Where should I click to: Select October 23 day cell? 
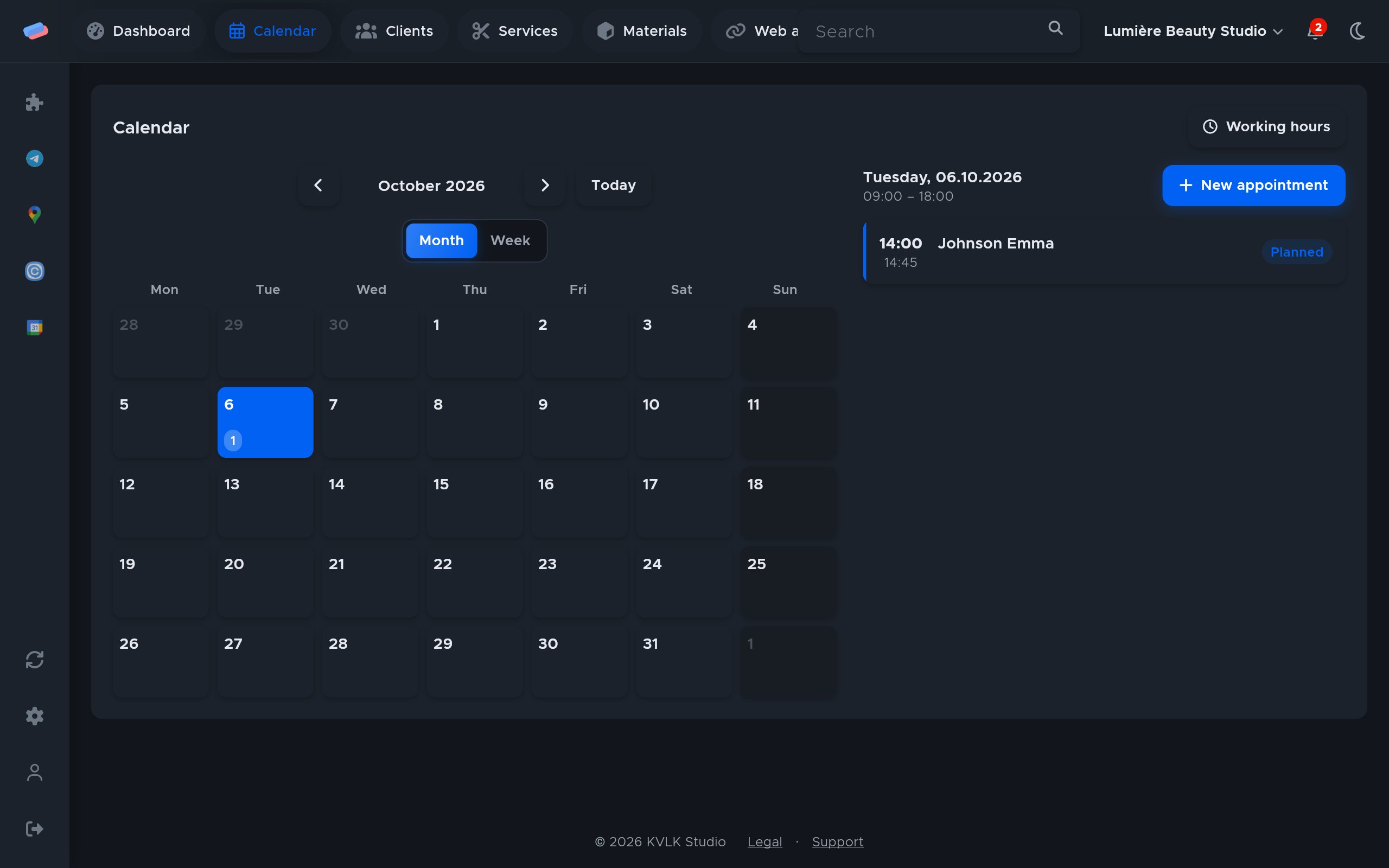(579, 582)
